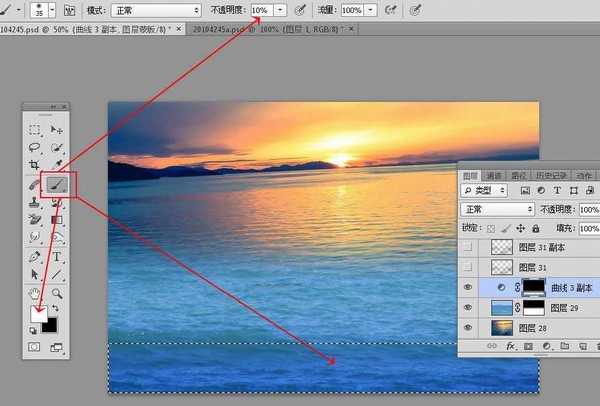Click the white foreground color swatch

[x=35, y=317]
